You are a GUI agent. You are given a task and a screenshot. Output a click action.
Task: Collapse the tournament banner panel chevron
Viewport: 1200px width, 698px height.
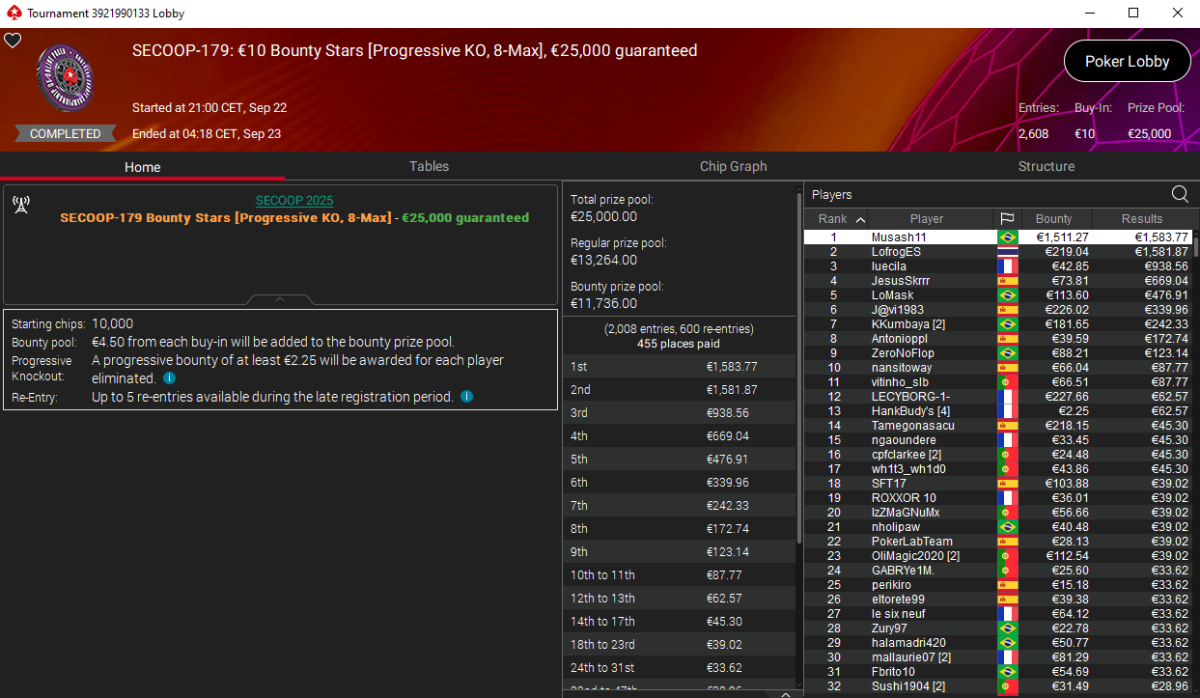click(280, 299)
